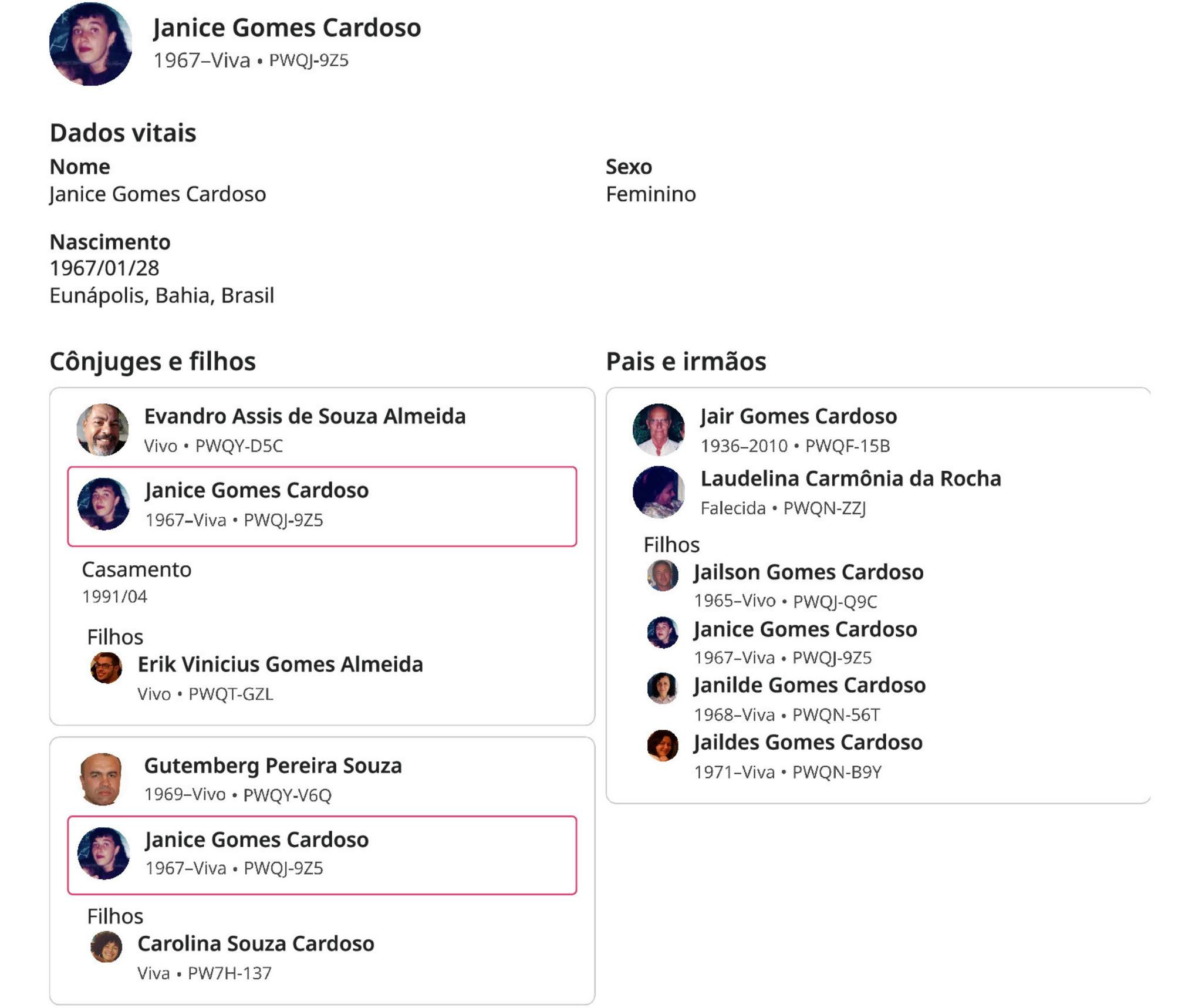This screenshot has height=1008, width=1202.
Task: Click Janilde Gomes Cardoso's name
Action: pyautogui.click(x=809, y=685)
